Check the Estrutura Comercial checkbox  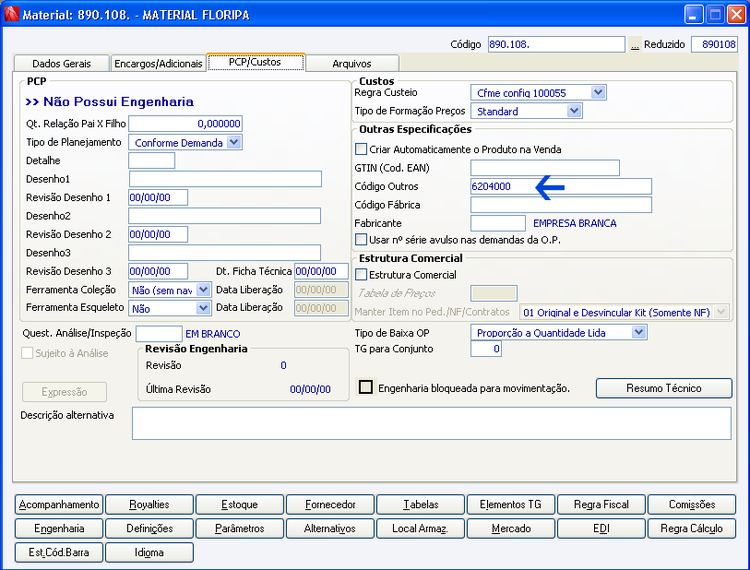click(361, 274)
